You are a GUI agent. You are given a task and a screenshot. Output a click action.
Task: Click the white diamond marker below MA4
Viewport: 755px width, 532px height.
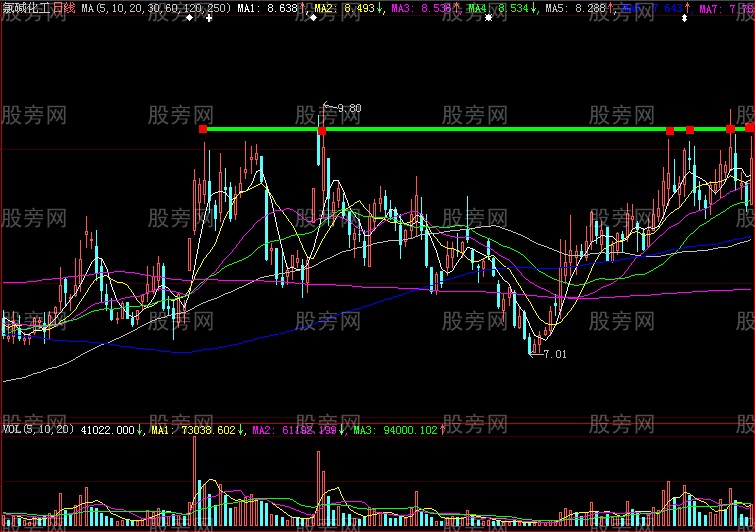pos(488,19)
